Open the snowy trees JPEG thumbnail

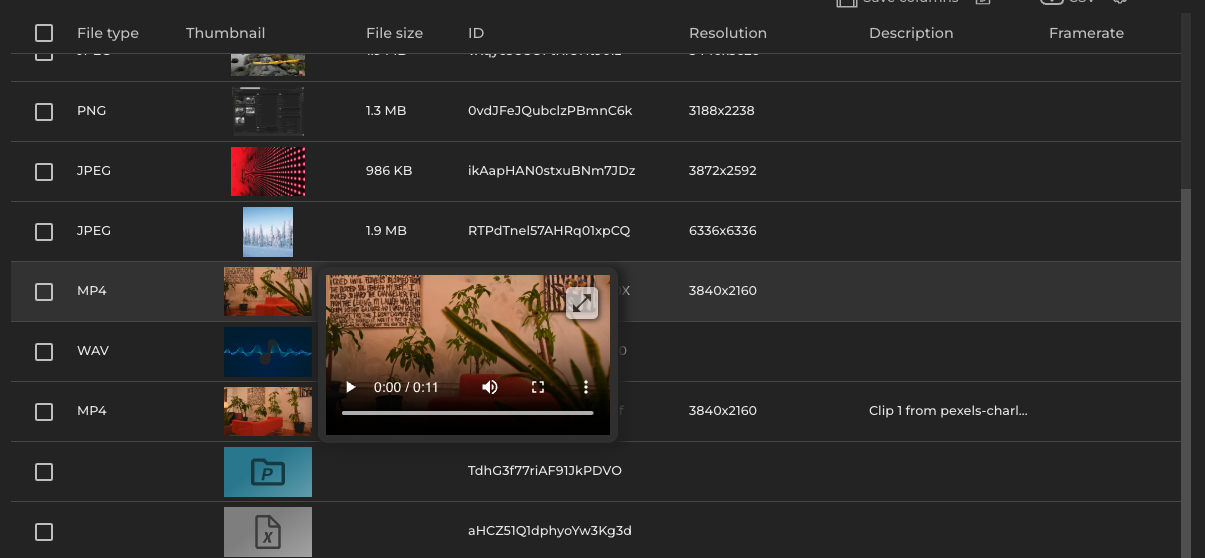(x=268, y=232)
